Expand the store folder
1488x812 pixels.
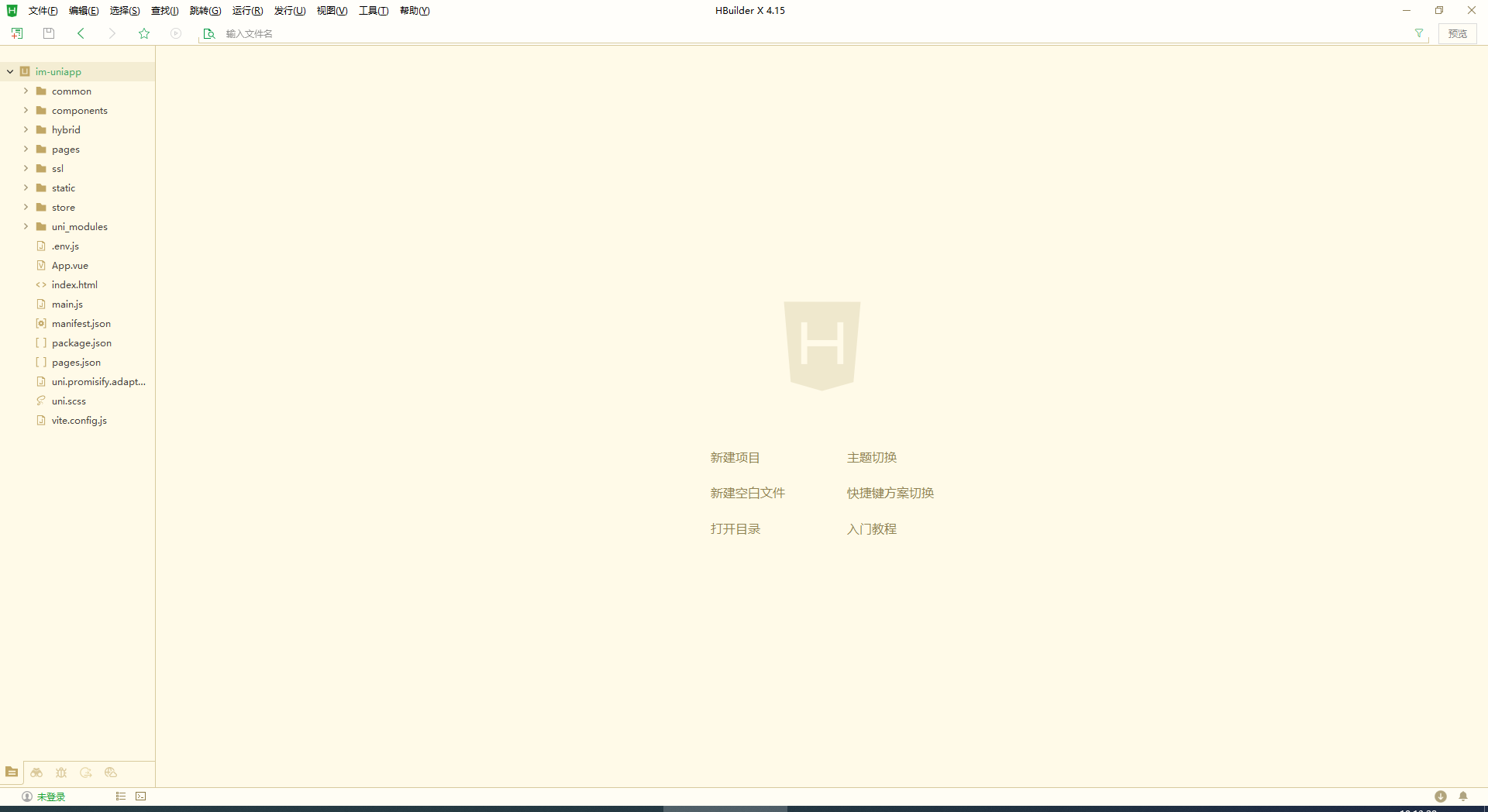coord(26,207)
